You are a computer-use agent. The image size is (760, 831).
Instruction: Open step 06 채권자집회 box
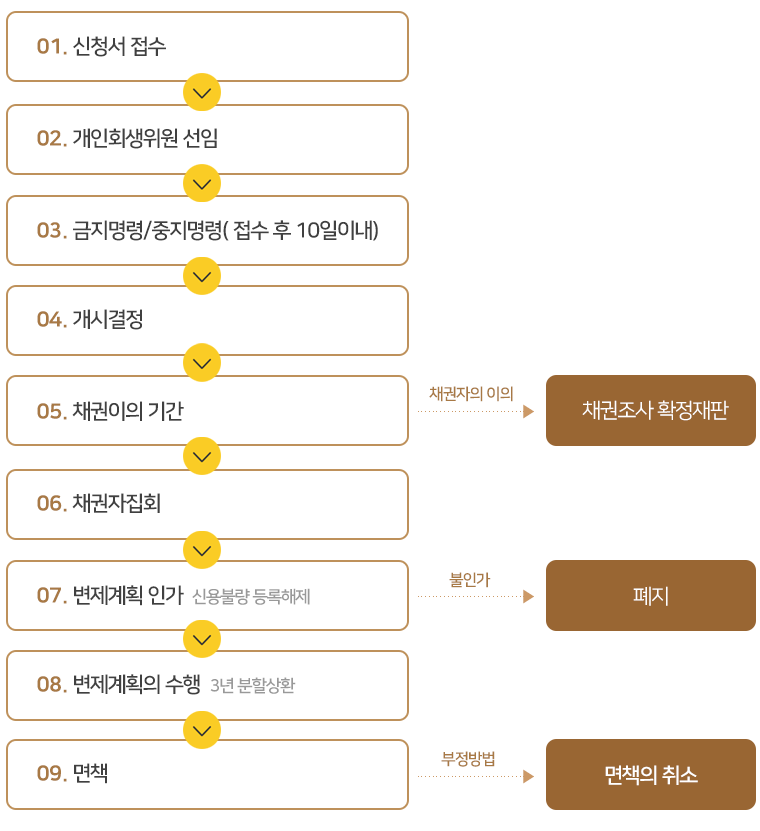(x=207, y=504)
